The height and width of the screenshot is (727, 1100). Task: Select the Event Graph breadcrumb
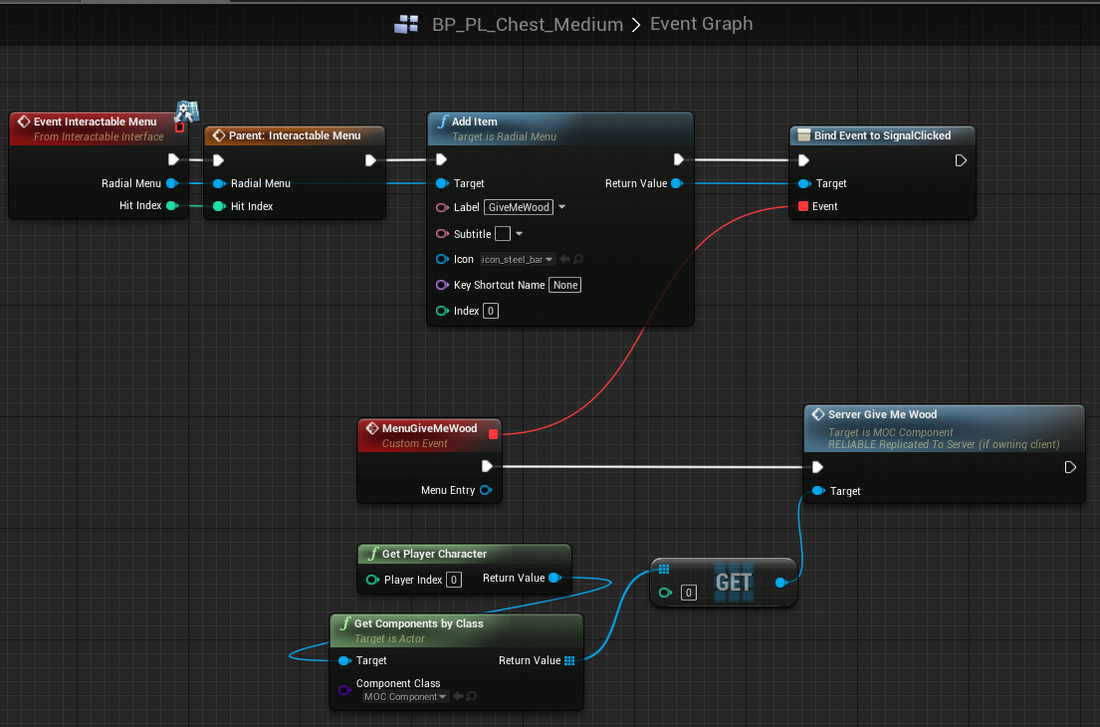(x=701, y=24)
